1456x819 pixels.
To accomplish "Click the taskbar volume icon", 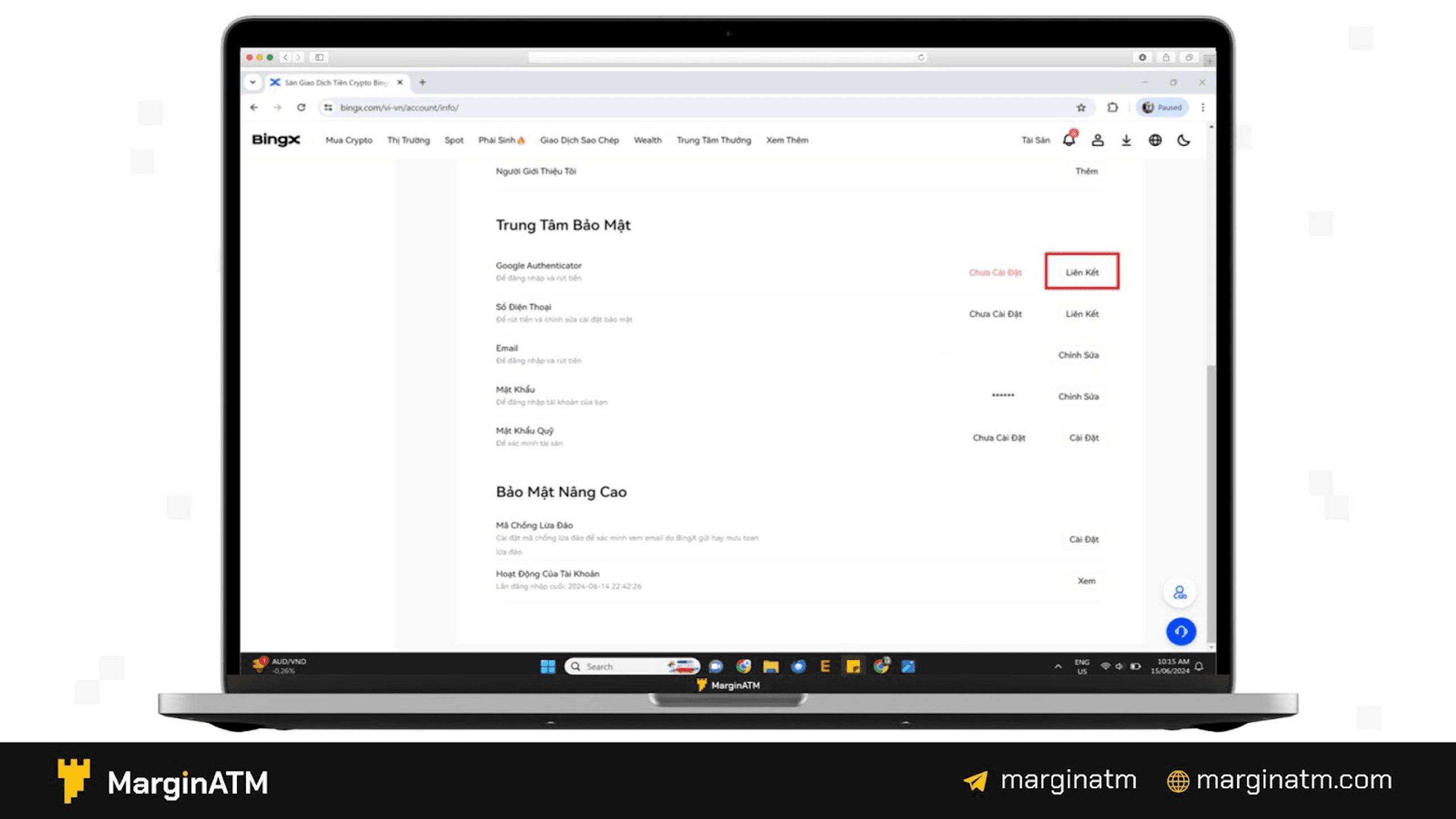I will click(x=1119, y=666).
